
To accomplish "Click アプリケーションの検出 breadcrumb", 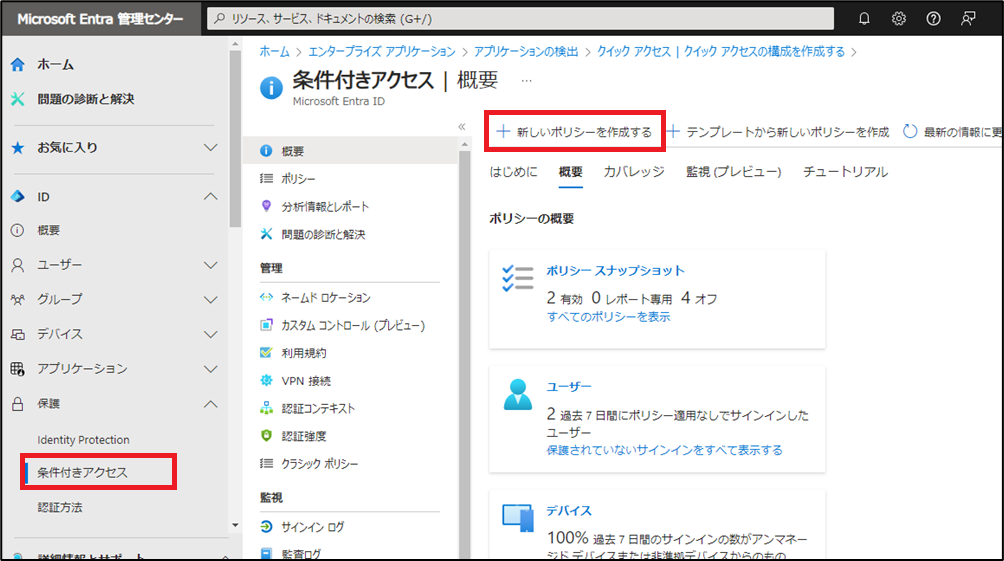I will click(x=526, y=52).
